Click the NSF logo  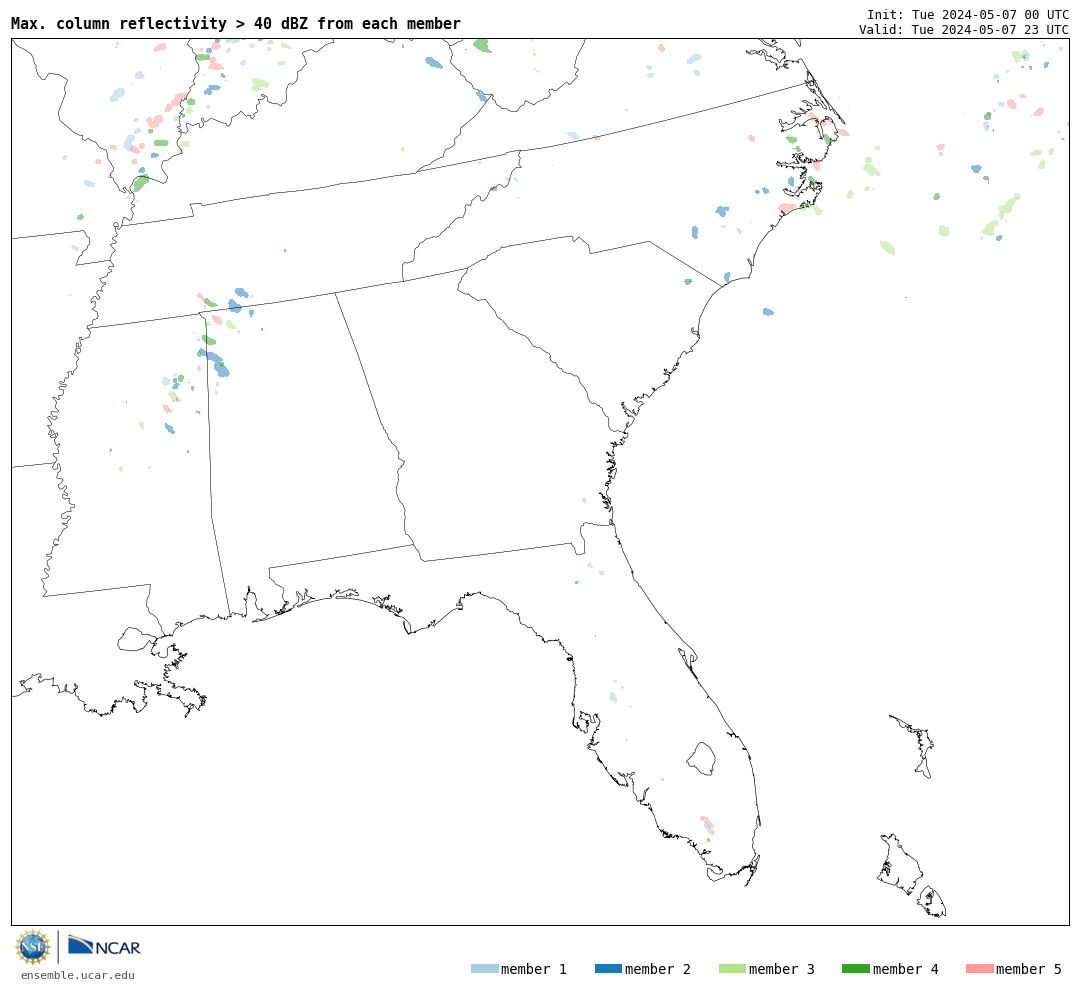[32, 947]
